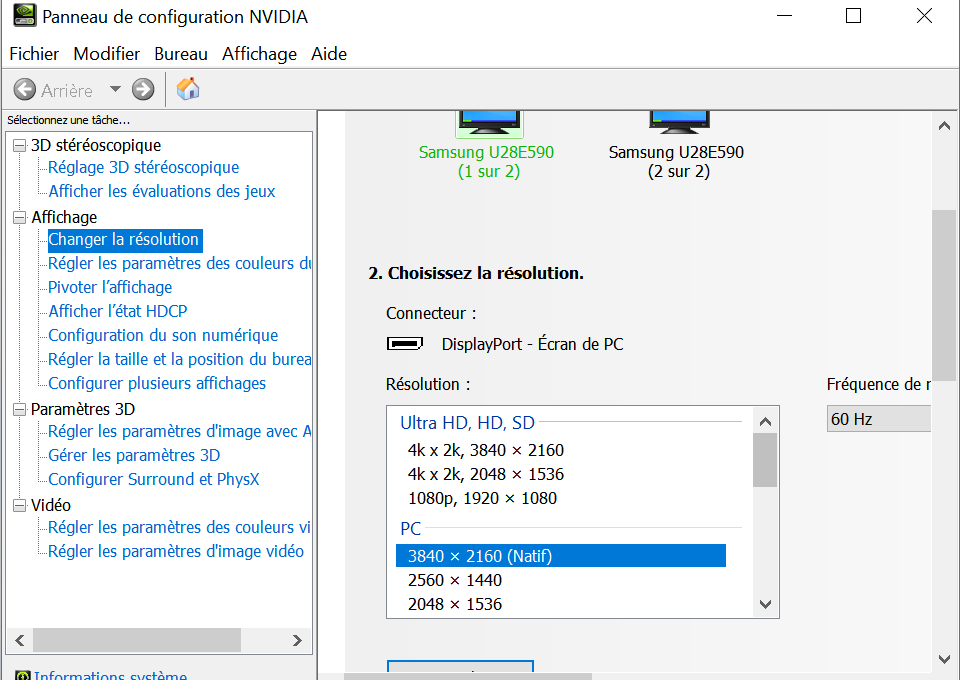The image size is (960, 680).
Task: Select 3840 × 2160 (Natif) resolution
Action: tap(561, 556)
